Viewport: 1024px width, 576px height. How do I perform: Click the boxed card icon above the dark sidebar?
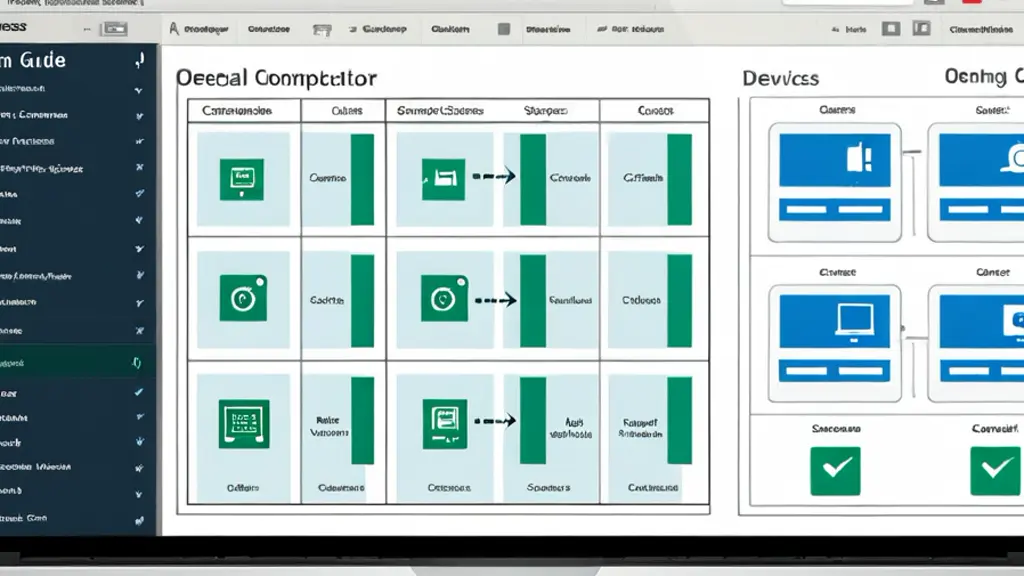(115, 29)
